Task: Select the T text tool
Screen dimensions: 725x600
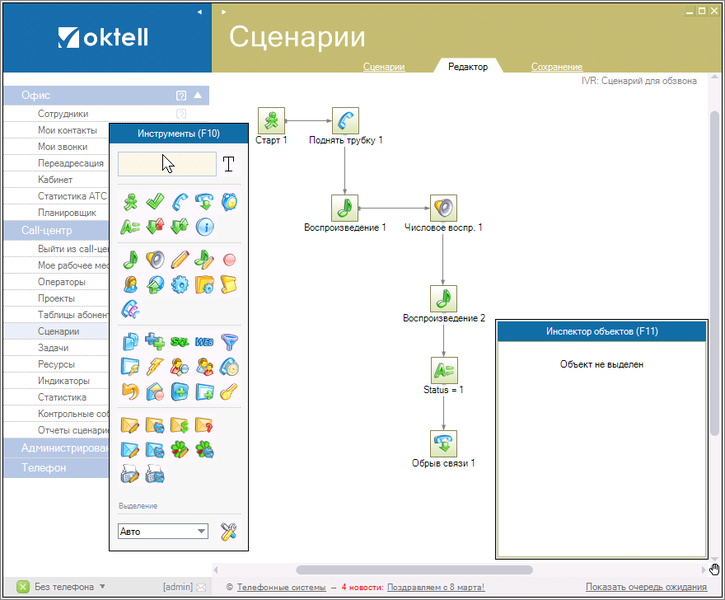Action: (x=228, y=164)
